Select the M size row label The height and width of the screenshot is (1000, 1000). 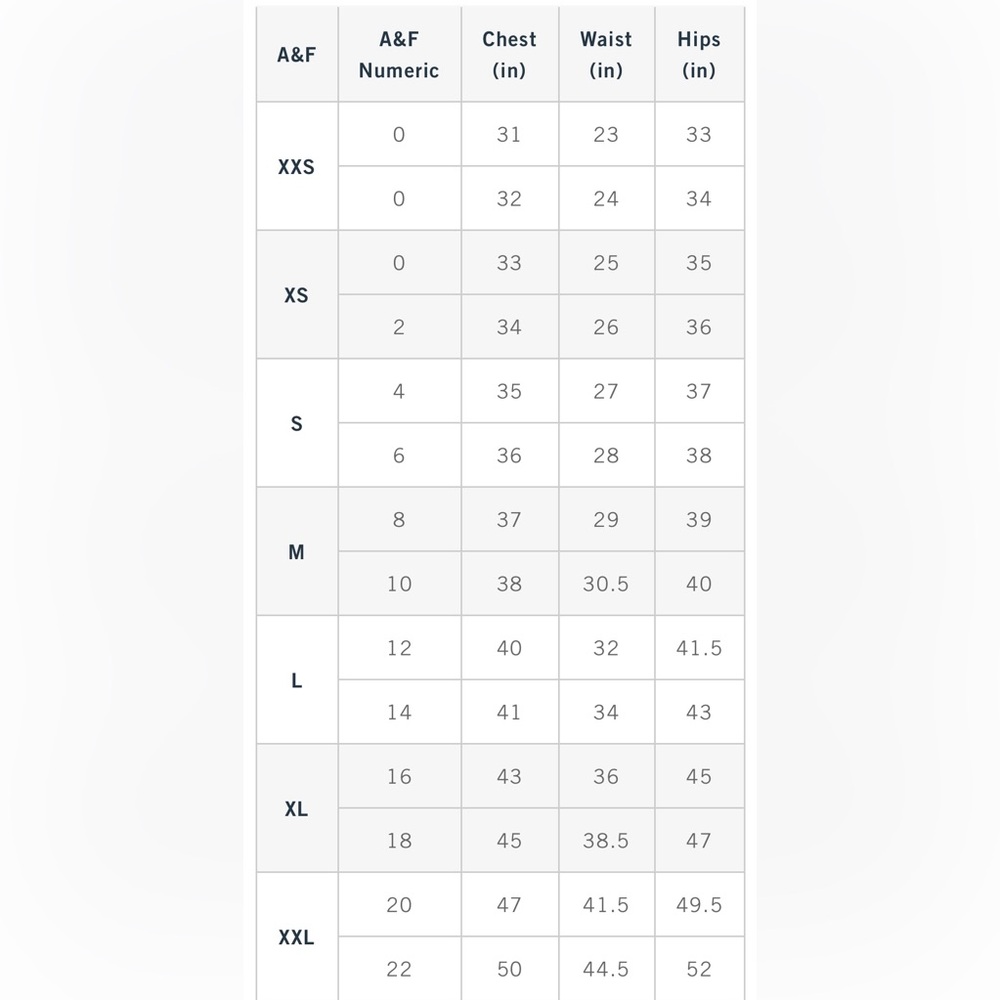pos(296,552)
